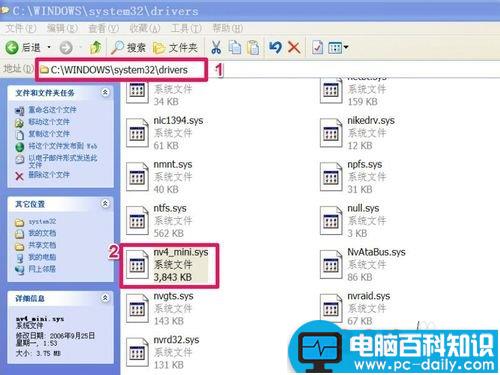The width and height of the screenshot is (500, 375).
Task: Go up one folder level
Action: coord(96,47)
